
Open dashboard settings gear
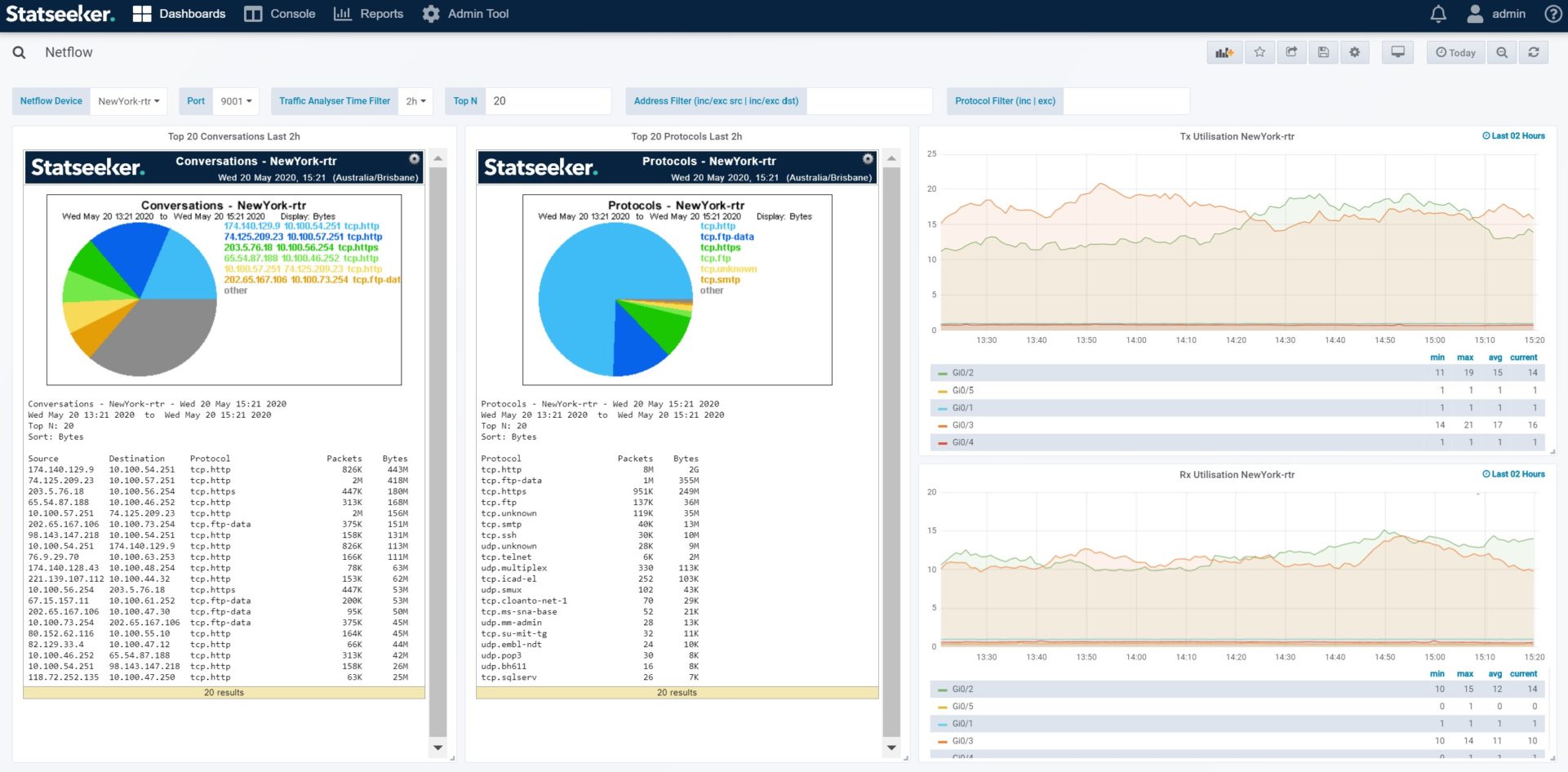coord(1355,52)
